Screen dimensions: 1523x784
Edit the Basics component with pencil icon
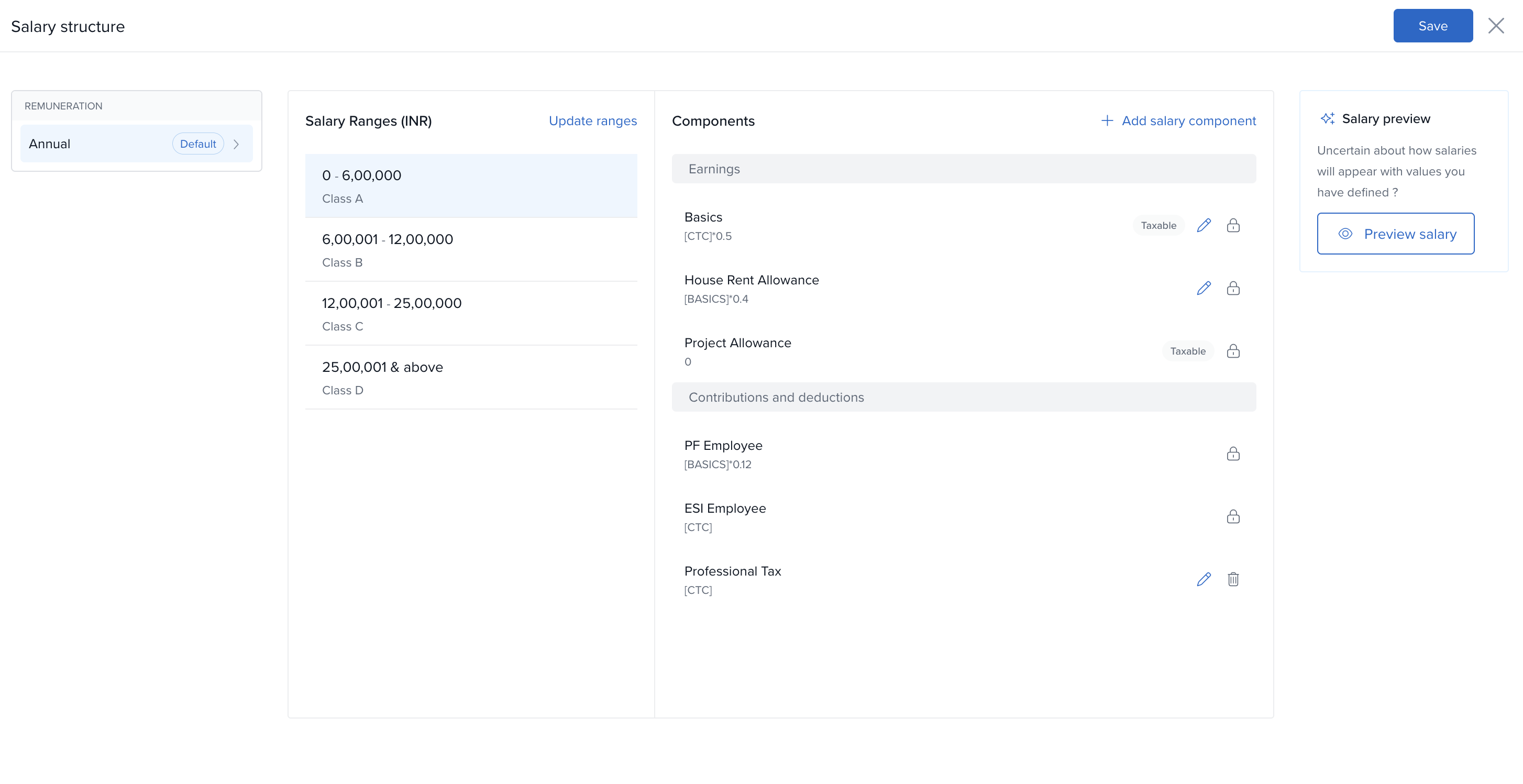click(x=1204, y=225)
